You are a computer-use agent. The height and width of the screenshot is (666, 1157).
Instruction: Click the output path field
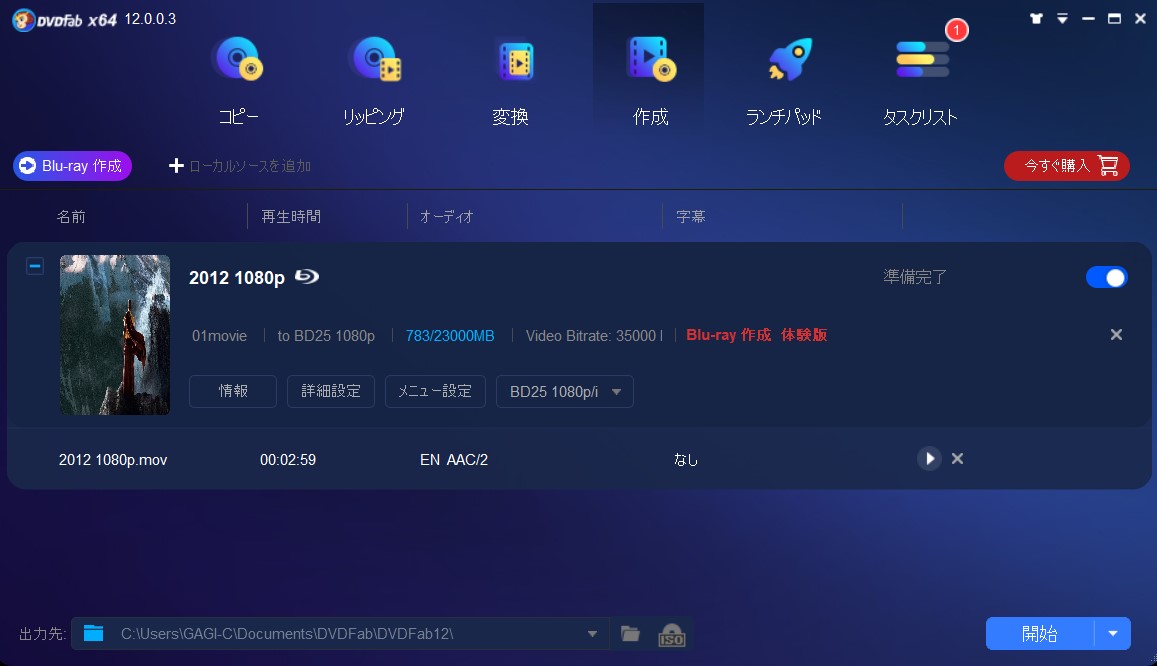[x=339, y=634]
